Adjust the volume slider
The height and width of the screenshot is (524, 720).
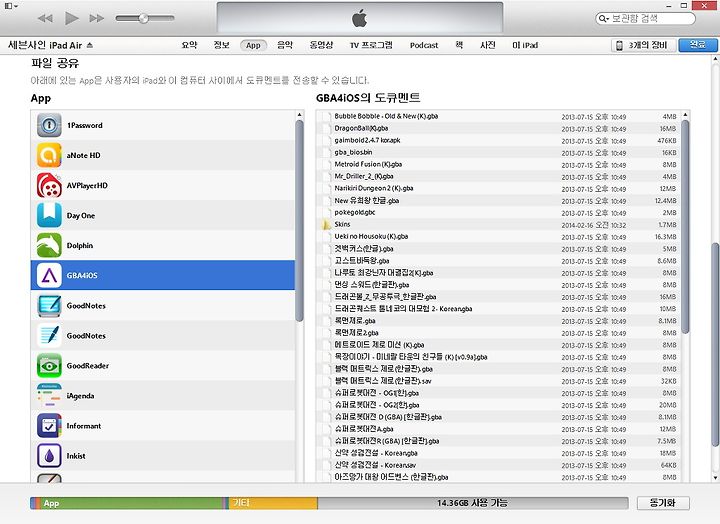pyautogui.click(x=145, y=18)
